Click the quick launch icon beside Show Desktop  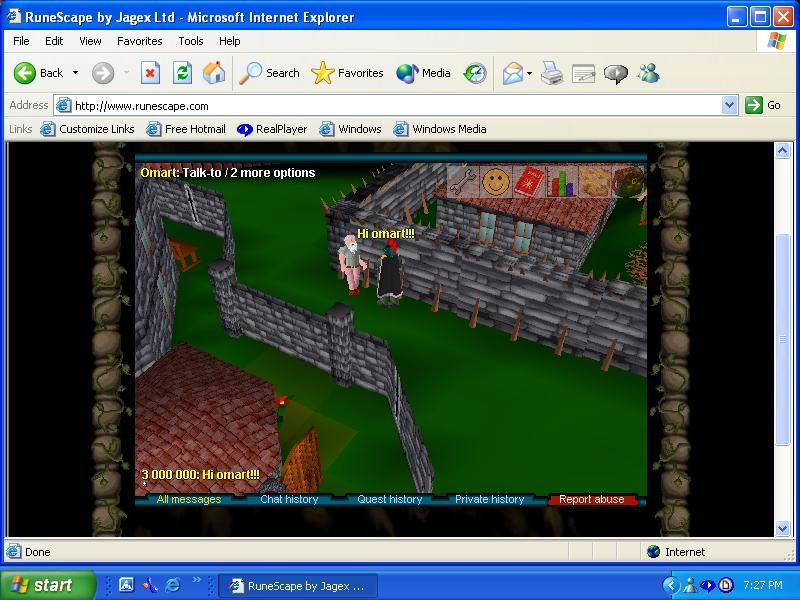click(149, 585)
